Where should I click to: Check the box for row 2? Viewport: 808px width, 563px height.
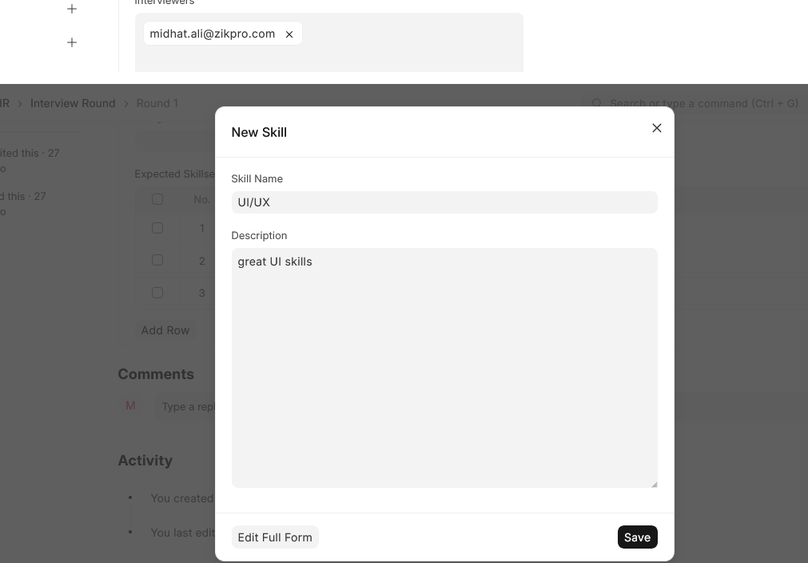[x=158, y=261]
